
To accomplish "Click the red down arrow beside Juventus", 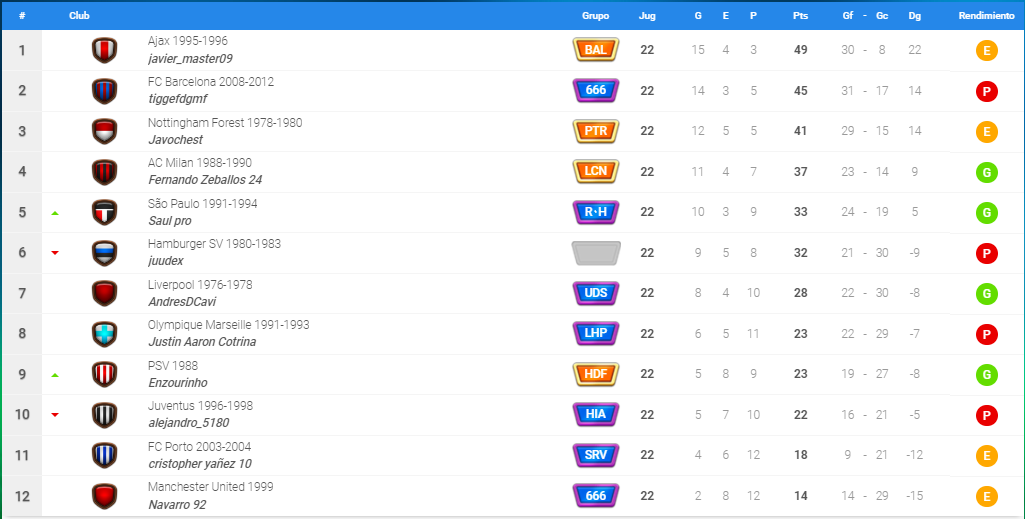I will (55, 415).
